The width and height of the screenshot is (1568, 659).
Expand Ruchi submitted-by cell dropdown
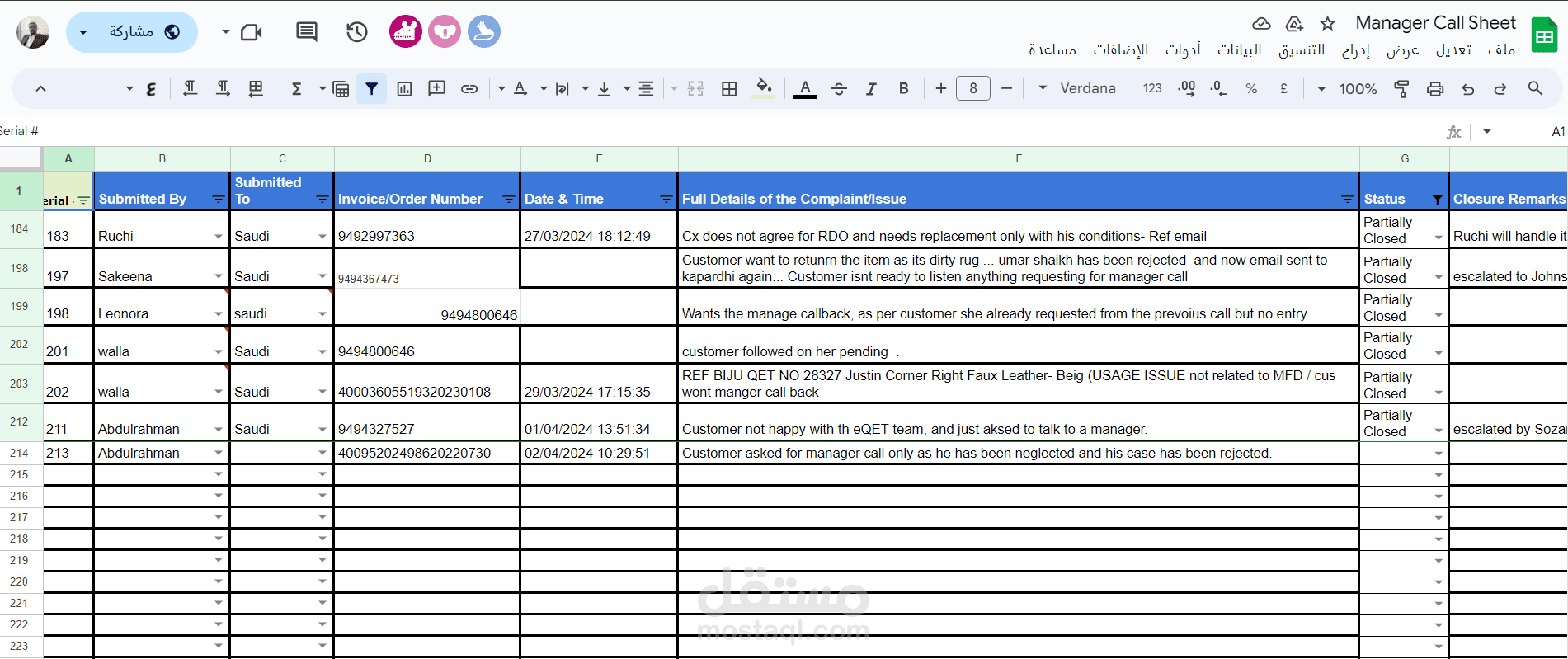point(219,237)
